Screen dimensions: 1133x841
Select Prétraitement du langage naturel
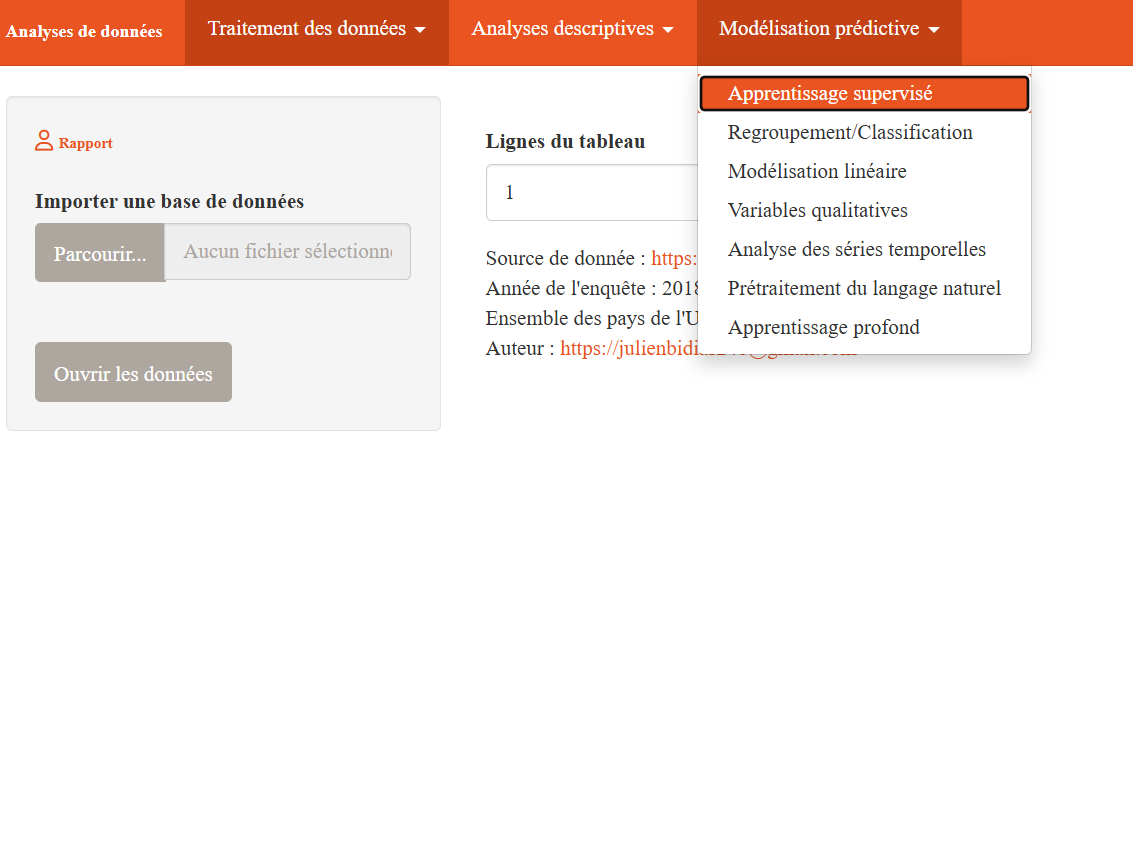[x=864, y=288]
